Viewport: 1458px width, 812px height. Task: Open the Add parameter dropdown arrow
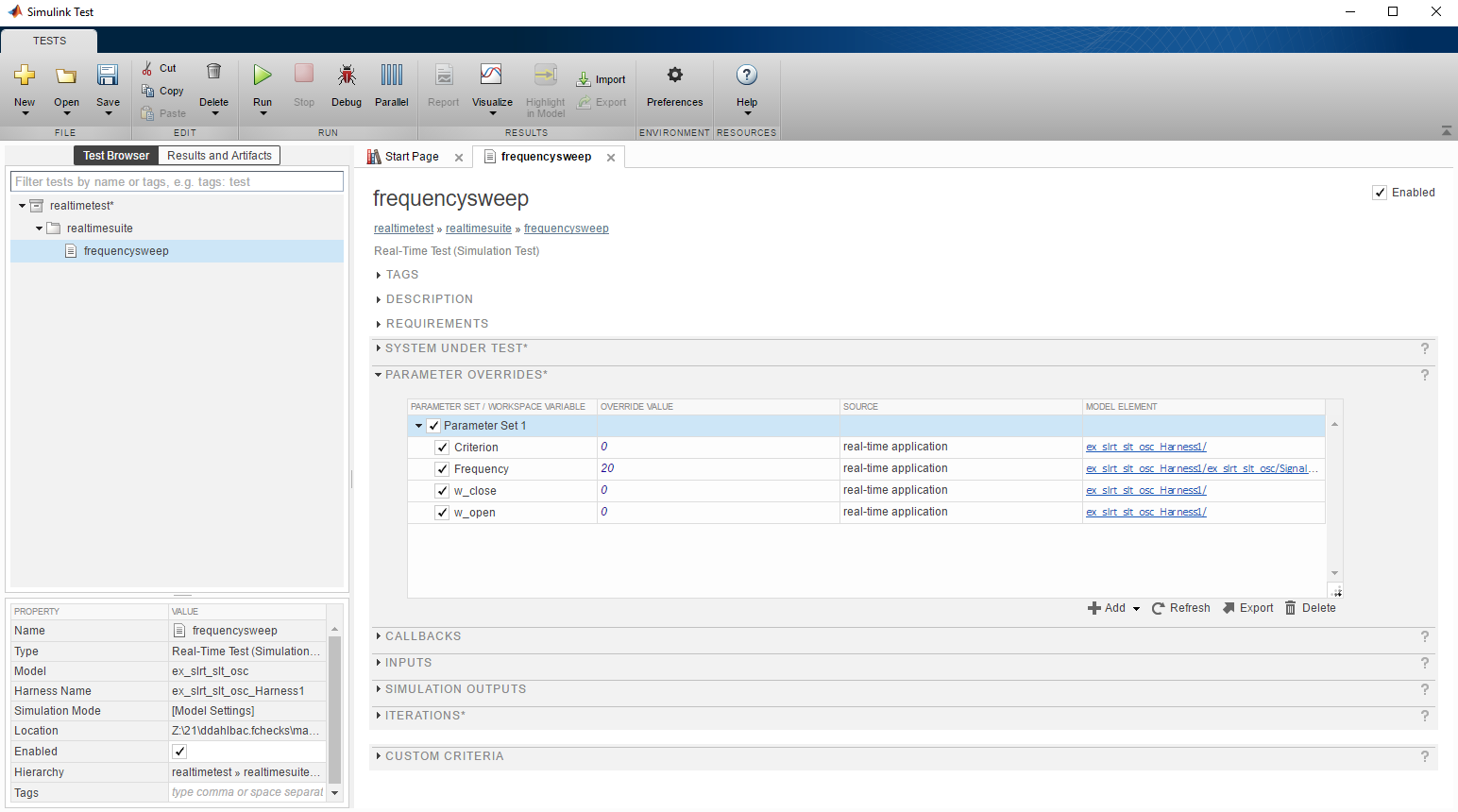(x=1136, y=609)
